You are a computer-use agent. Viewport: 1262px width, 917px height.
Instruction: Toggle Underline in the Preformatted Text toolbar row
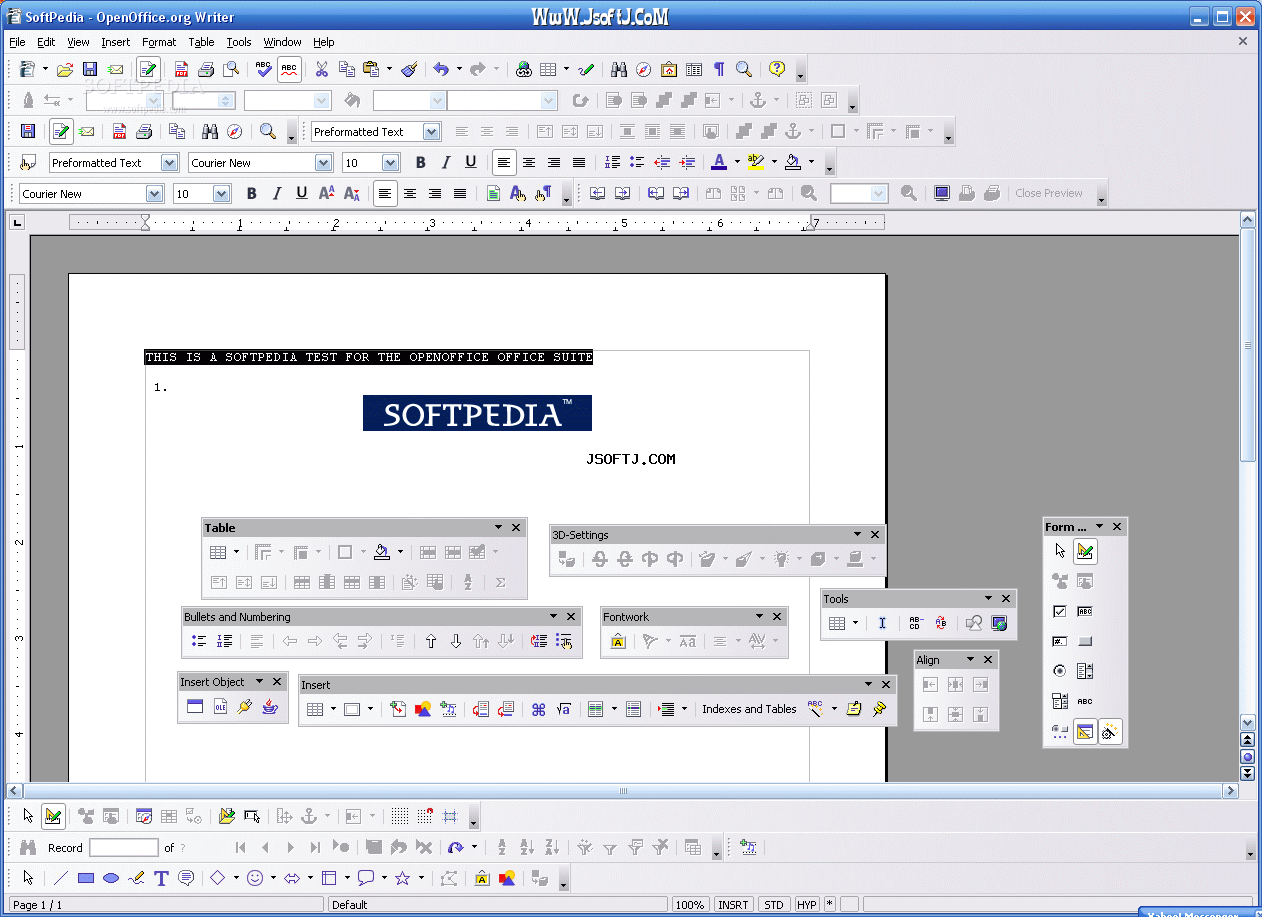tap(470, 163)
